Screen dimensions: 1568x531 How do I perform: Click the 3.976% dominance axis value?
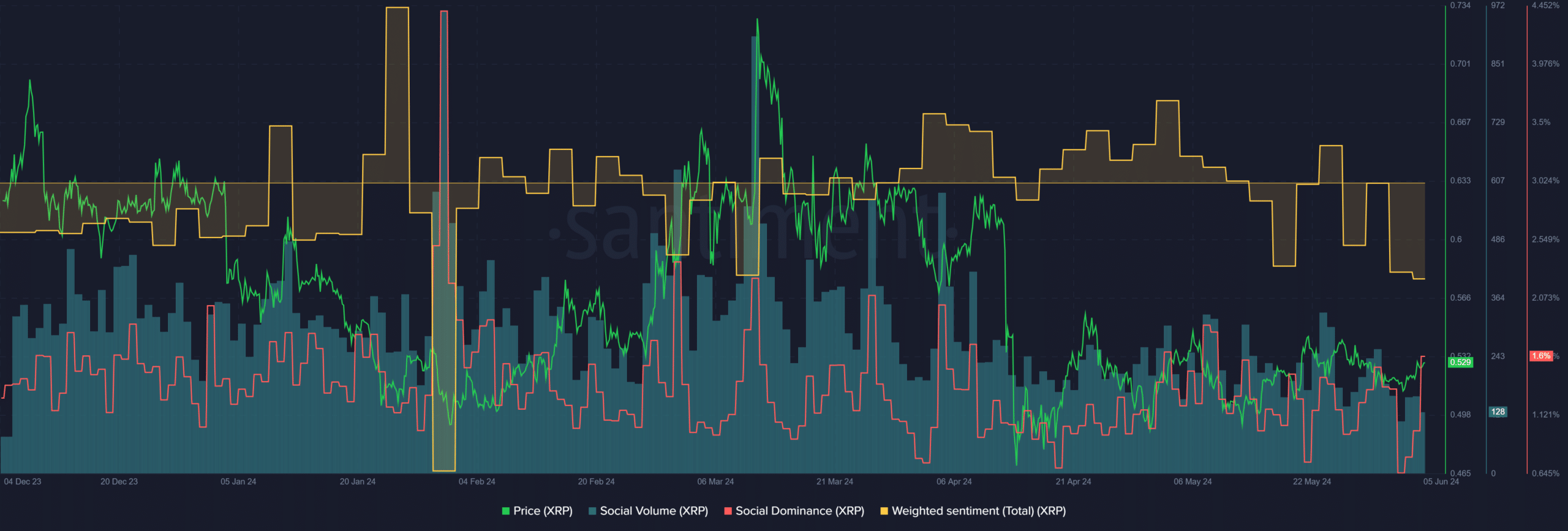(x=1545, y=64)
